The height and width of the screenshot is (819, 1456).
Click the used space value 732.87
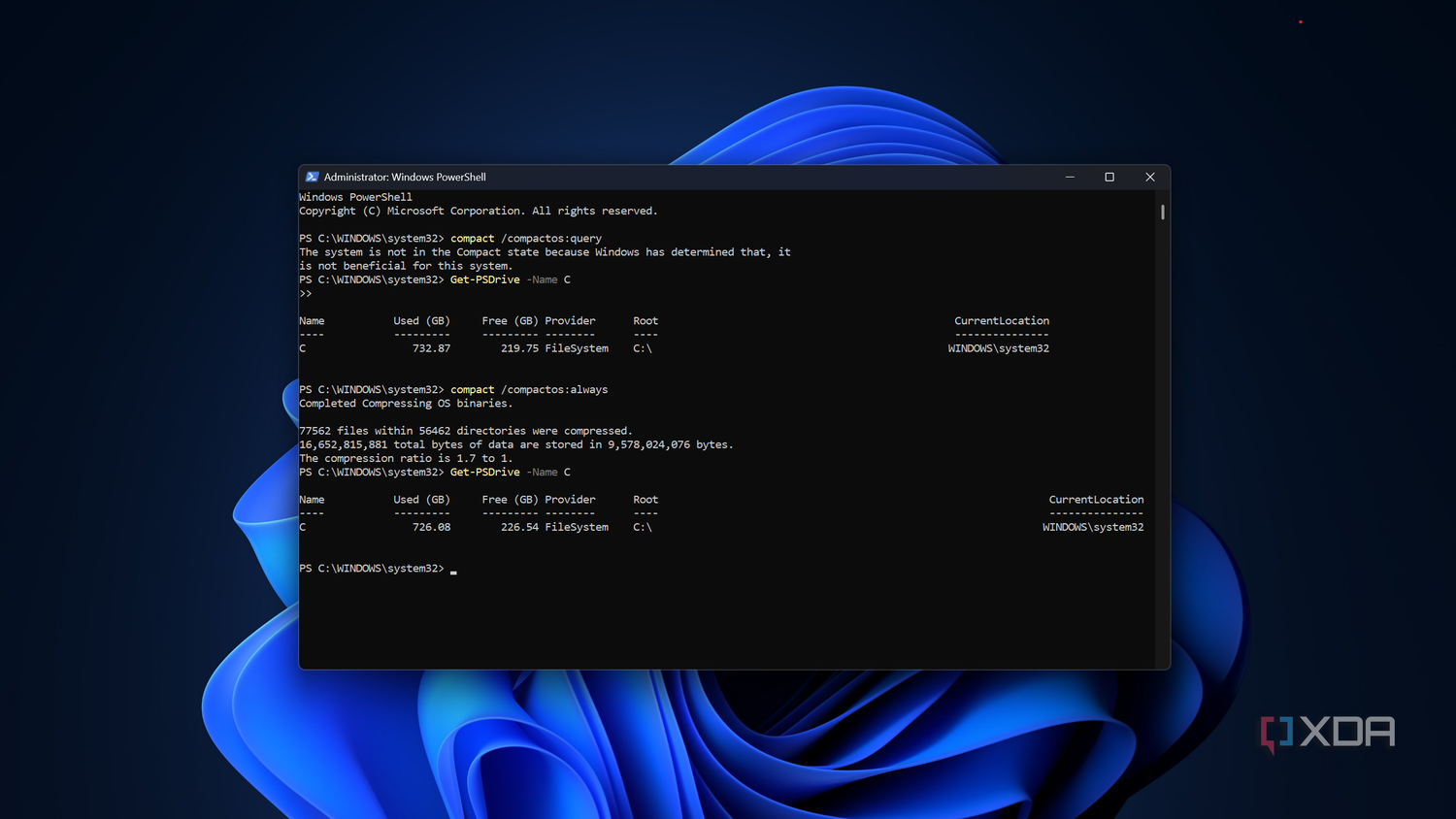click(431, 348)
